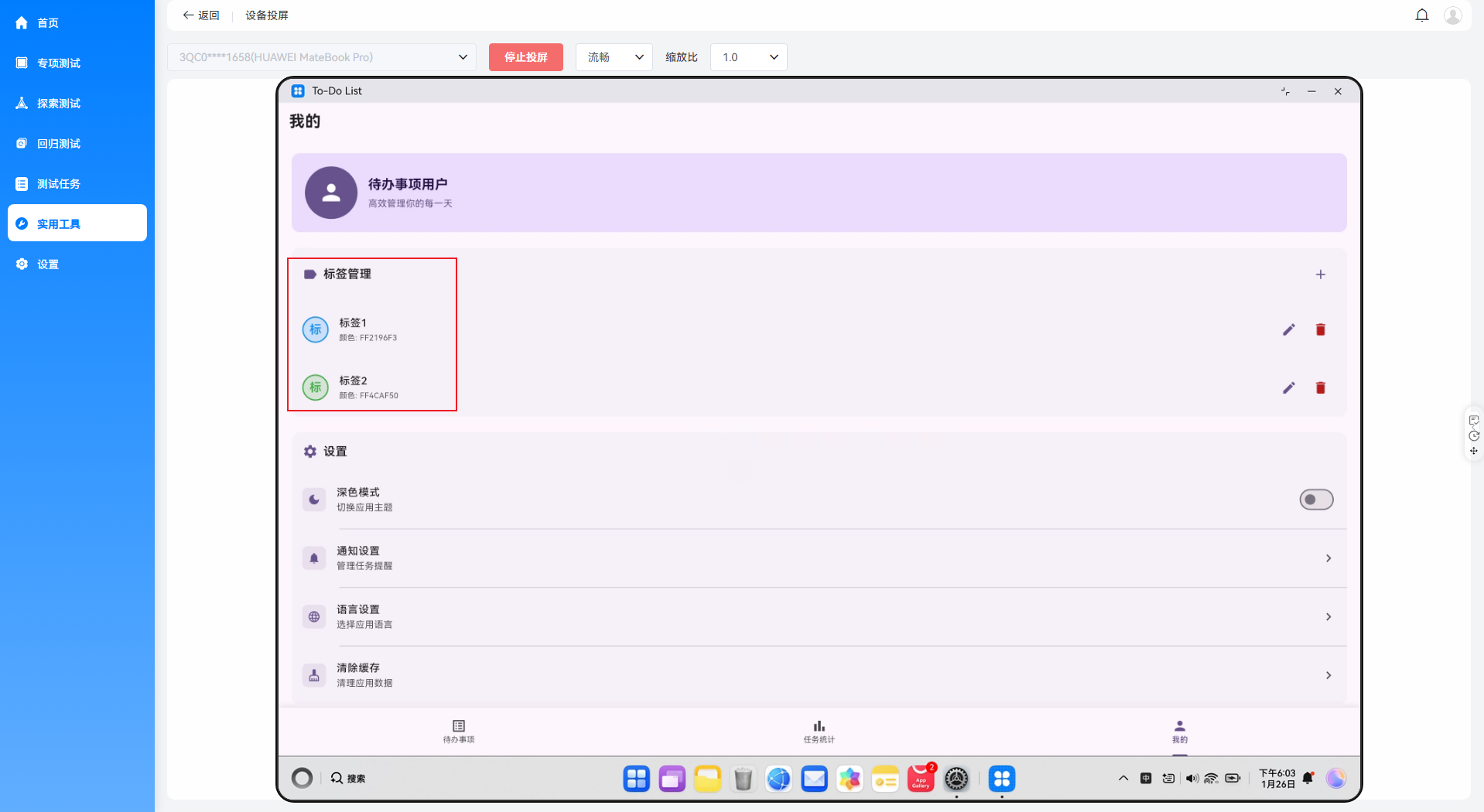Click the 返回 back button

click(x=200, y=15)
